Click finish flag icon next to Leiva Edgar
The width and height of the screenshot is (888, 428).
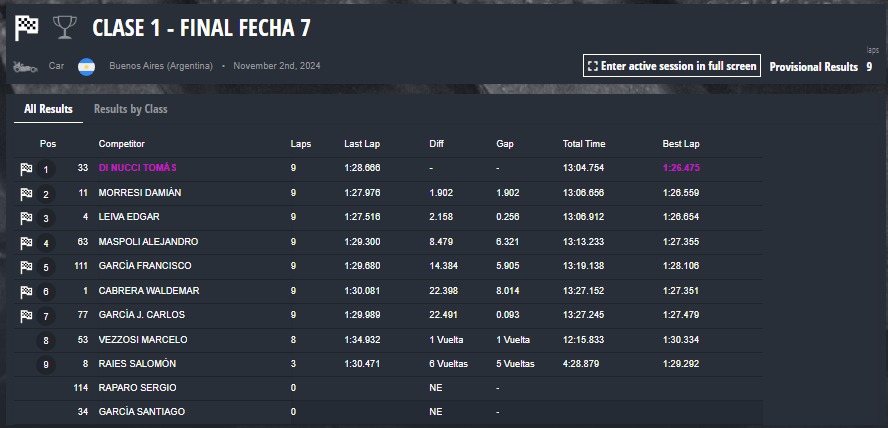coord(26,218)
